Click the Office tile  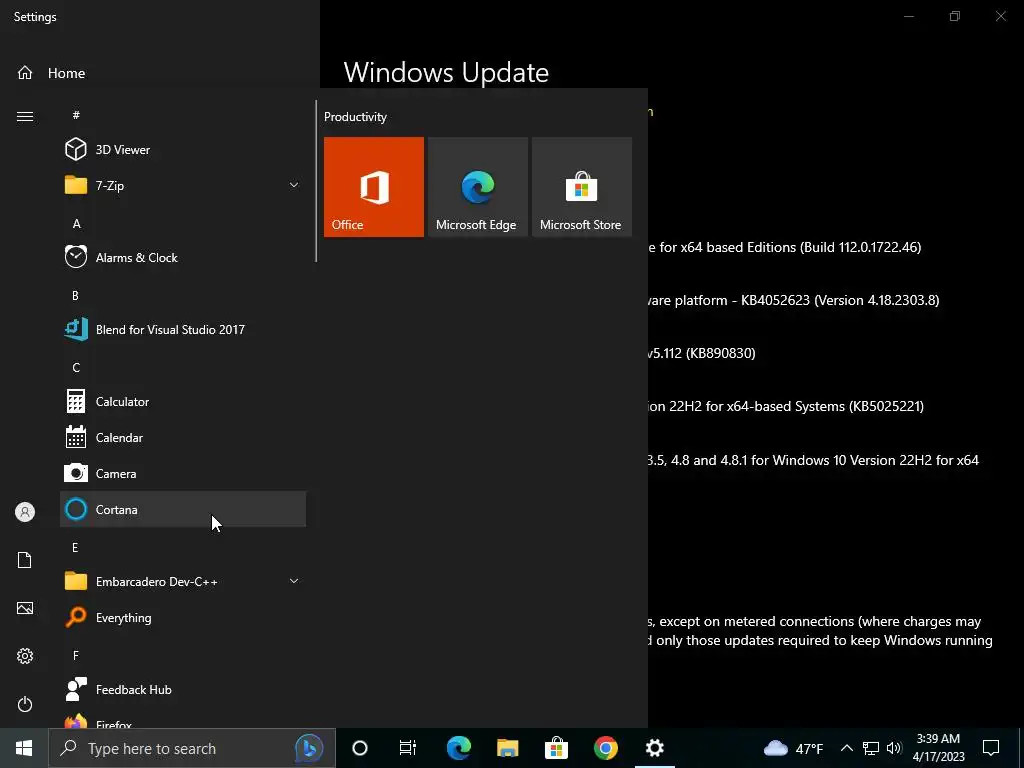click(374, 187)
